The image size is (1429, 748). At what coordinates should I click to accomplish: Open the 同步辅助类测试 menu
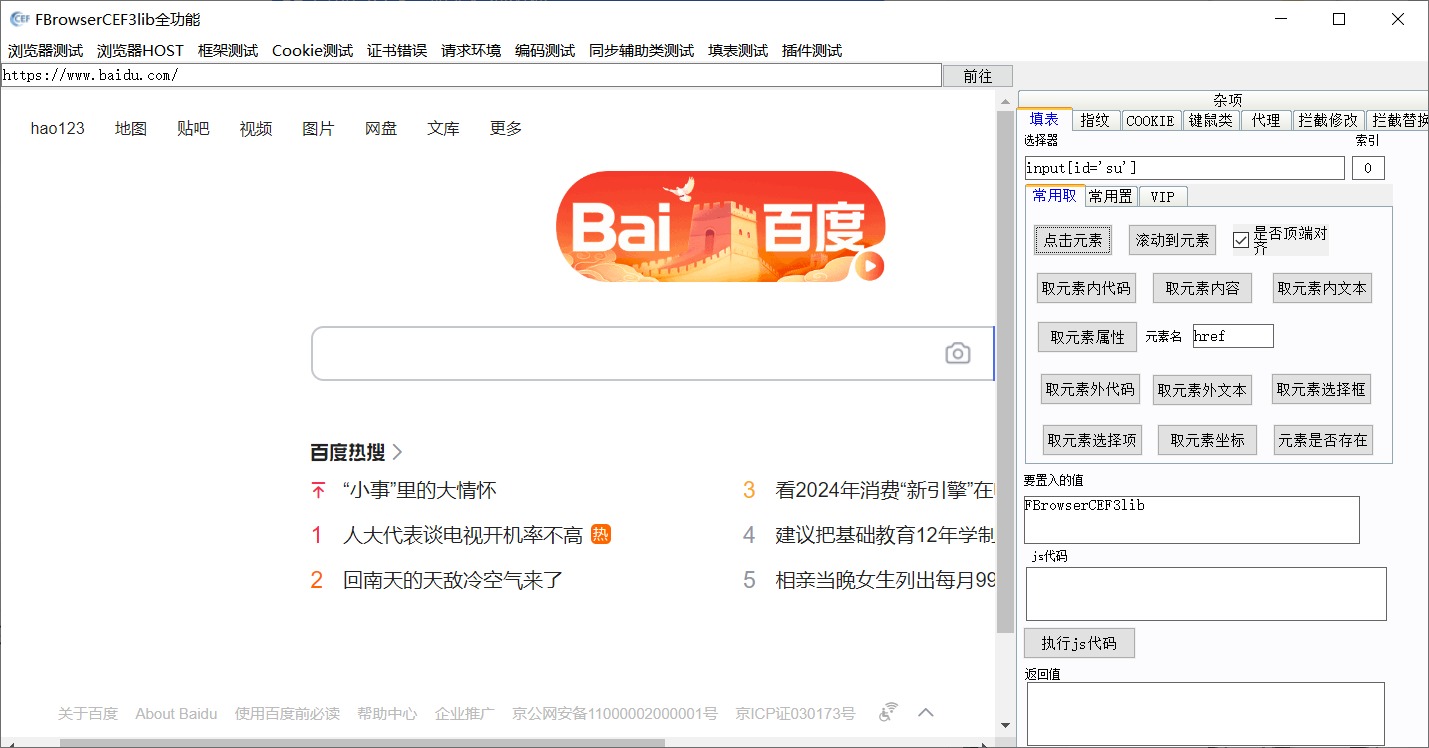tap(641, 51)
